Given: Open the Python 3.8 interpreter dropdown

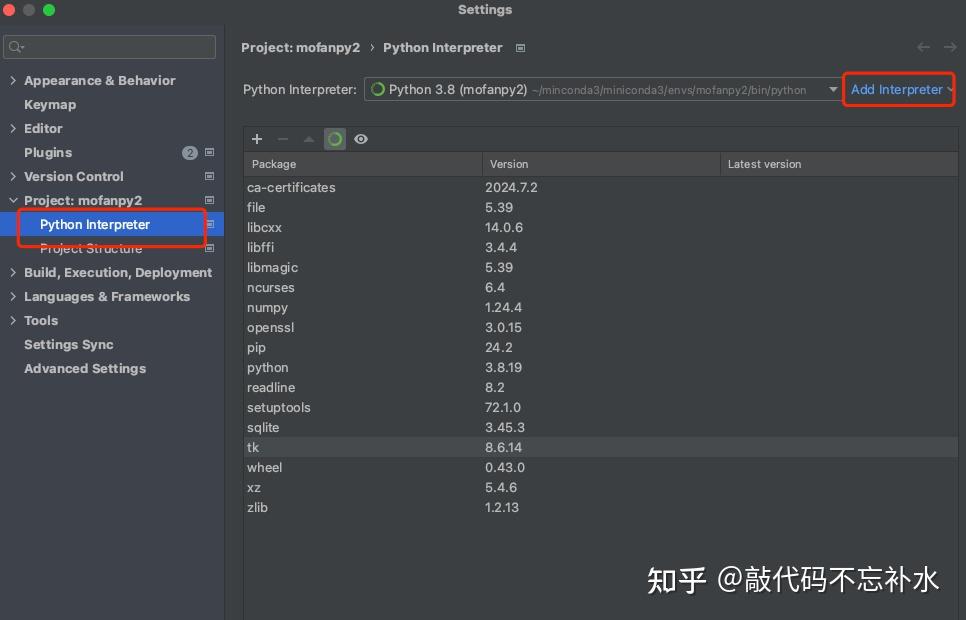Looking at the screenshot, I should (x=833, y=89).
